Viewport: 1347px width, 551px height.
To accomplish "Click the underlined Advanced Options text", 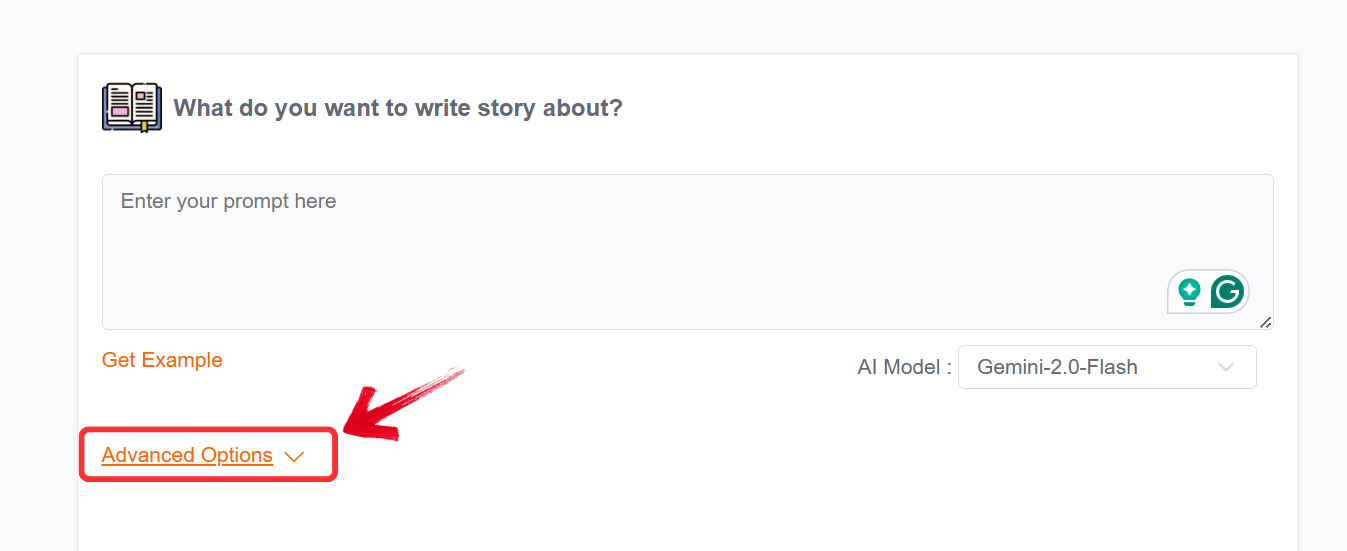I will pos(187,456).
